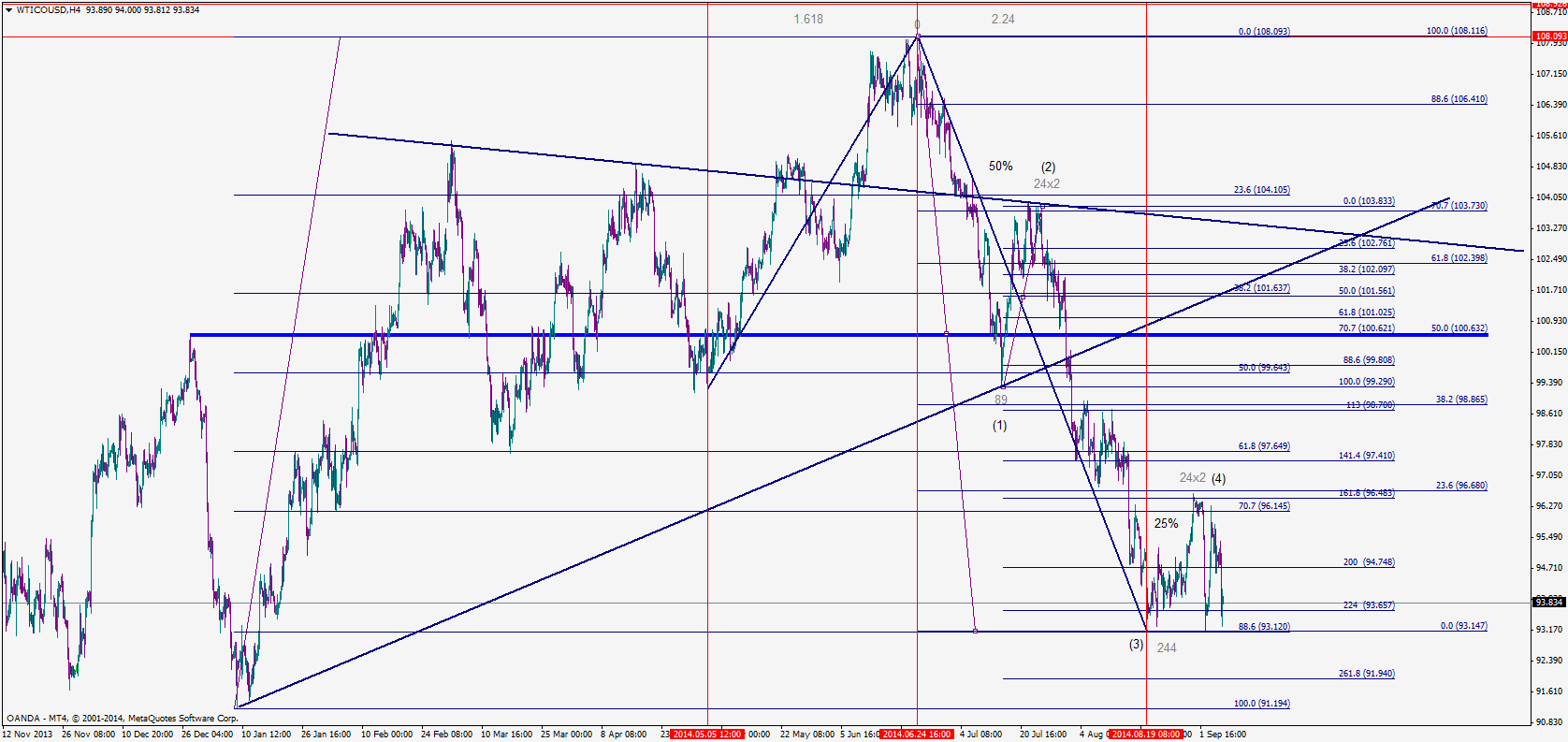
Task: Select Fibonacci label 50.0 (100.632)
Action: (1459, 327)
